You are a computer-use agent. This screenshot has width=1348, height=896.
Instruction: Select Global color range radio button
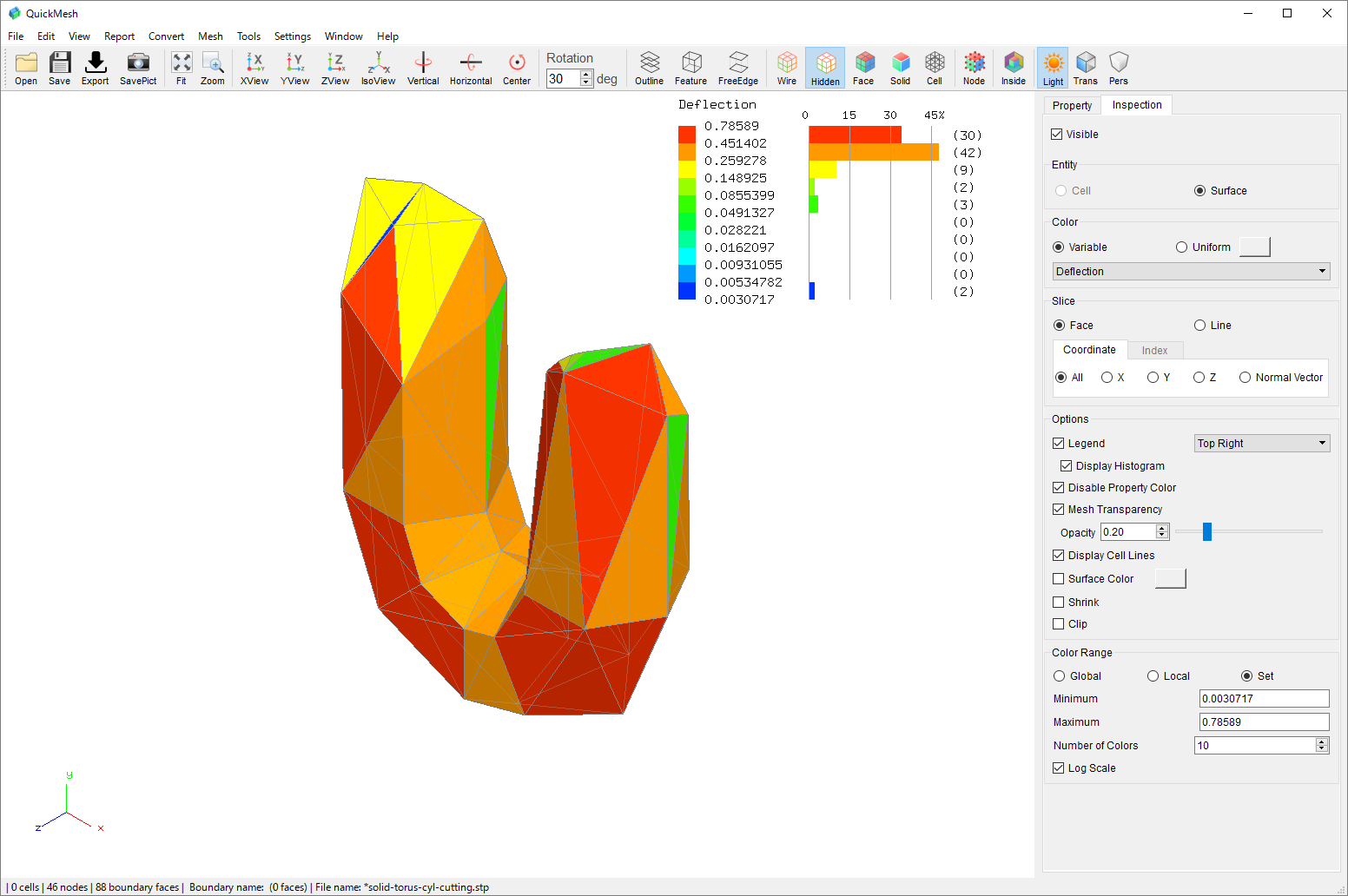tap(1059, 676)
